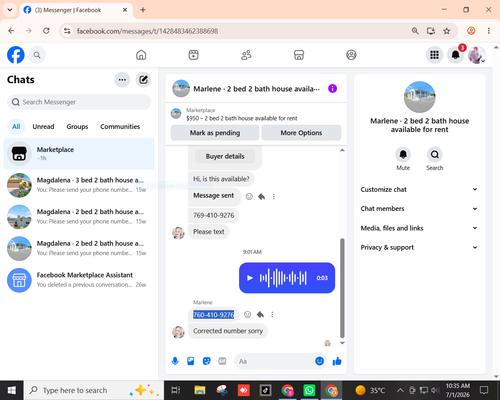Open the browser tab search dropdown
This screenshot has height=400, width=500.
[x=10, y=10]
